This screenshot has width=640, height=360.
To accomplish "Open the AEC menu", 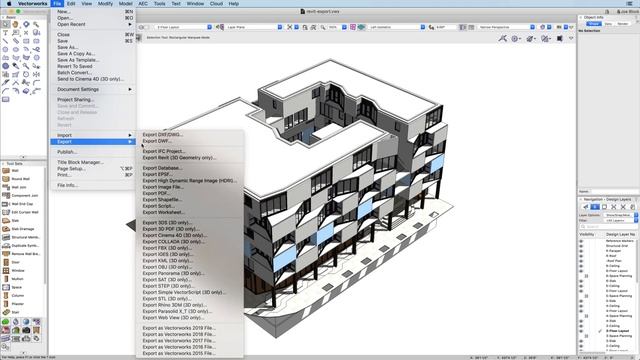I will coord(143,4).
